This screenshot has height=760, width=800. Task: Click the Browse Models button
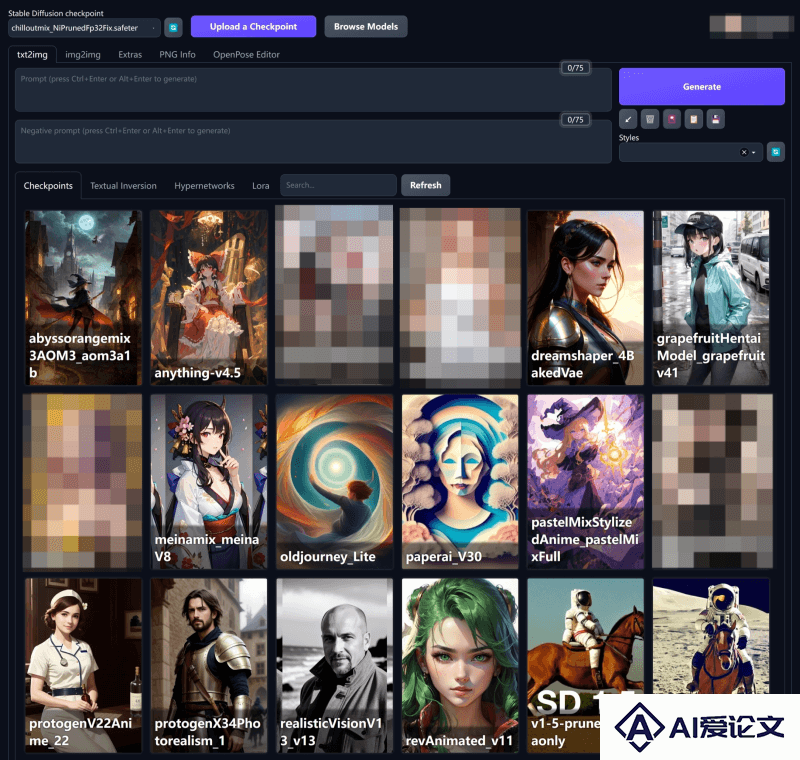click(366, 27)
